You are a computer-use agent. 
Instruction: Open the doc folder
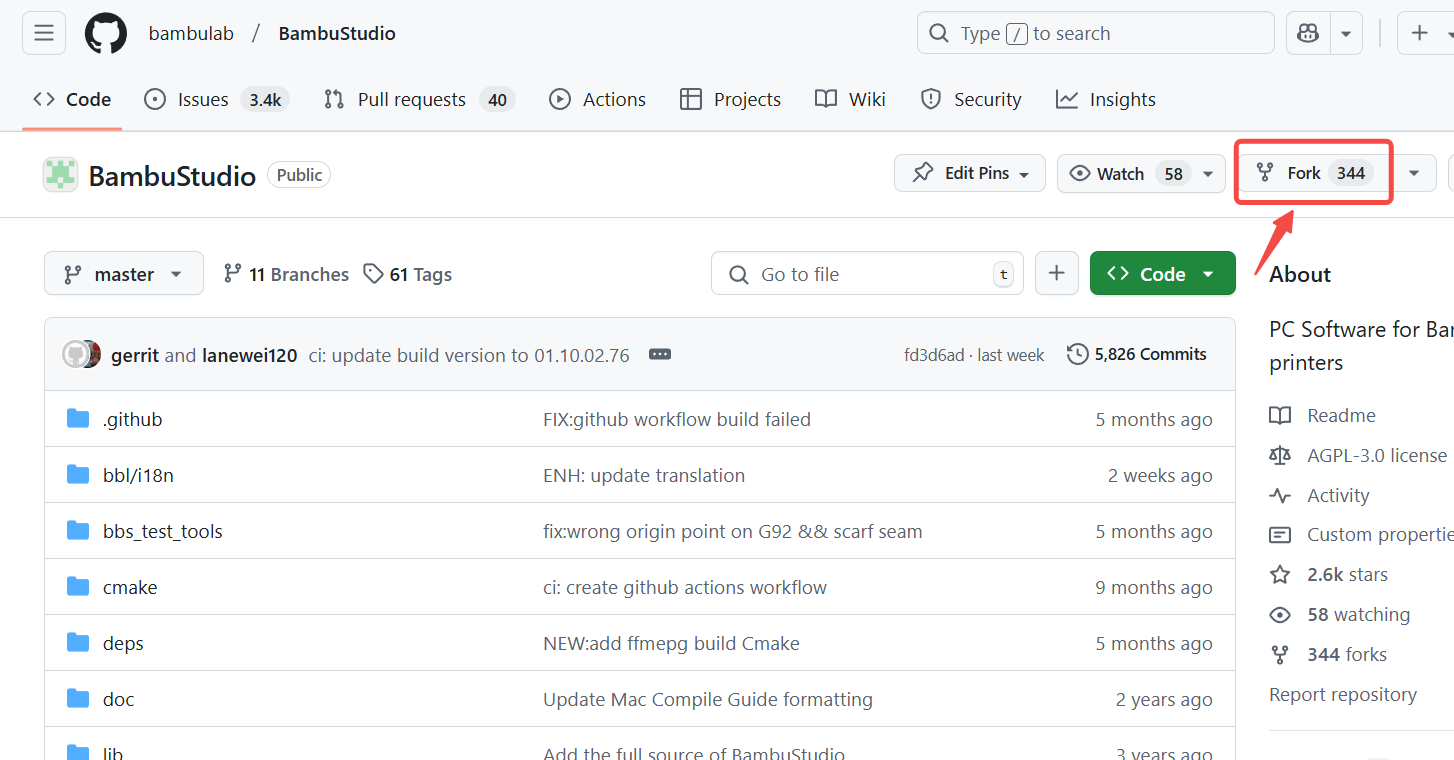click(118, 699)
